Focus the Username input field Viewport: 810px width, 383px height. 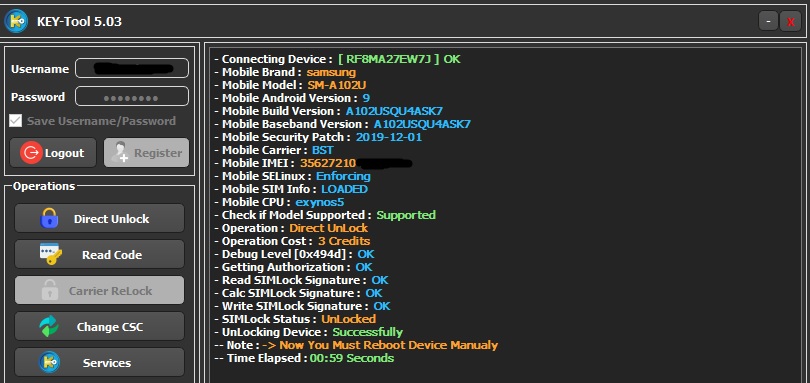coord(132,68)
